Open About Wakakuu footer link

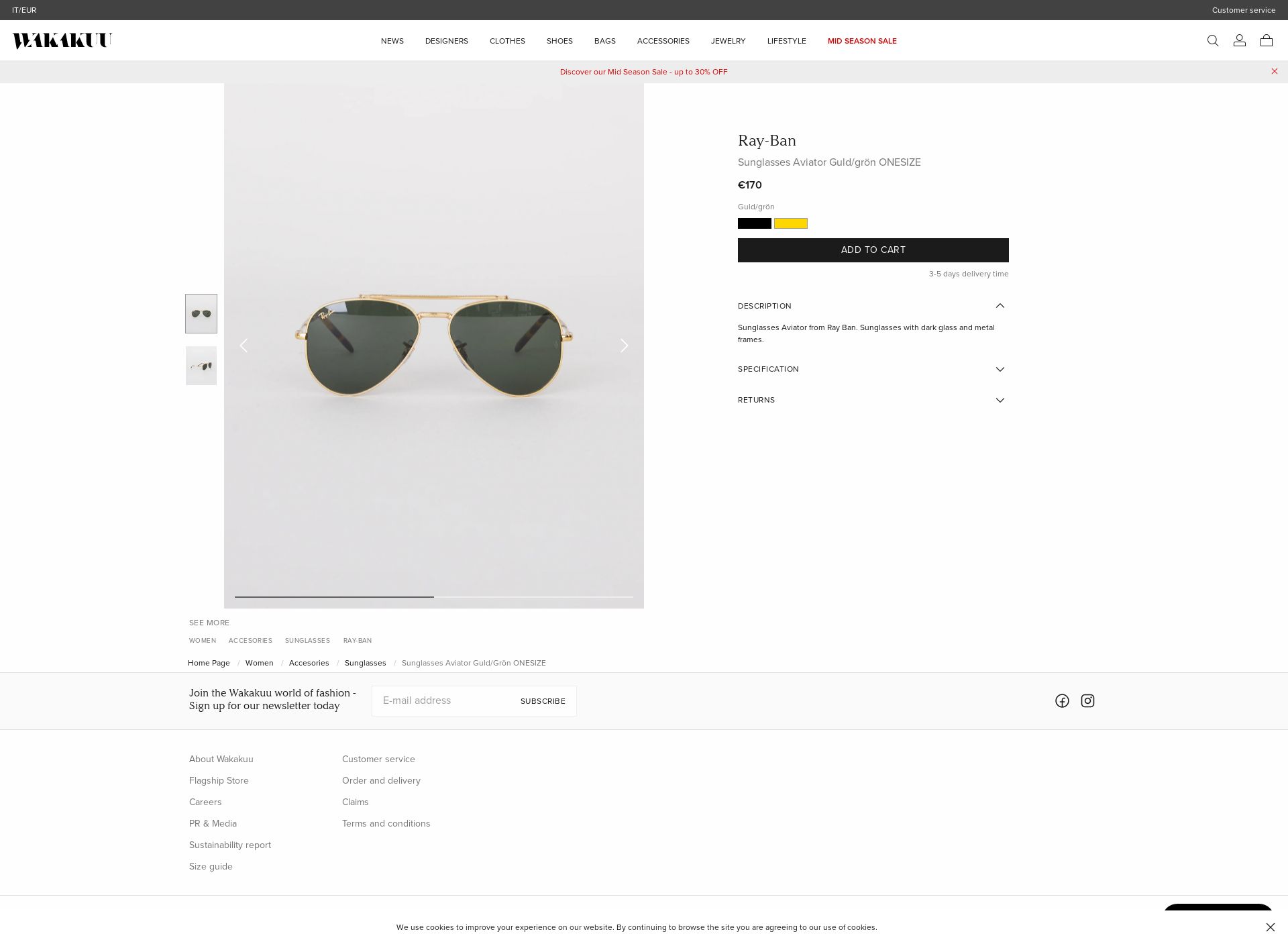tap(221, 759)
